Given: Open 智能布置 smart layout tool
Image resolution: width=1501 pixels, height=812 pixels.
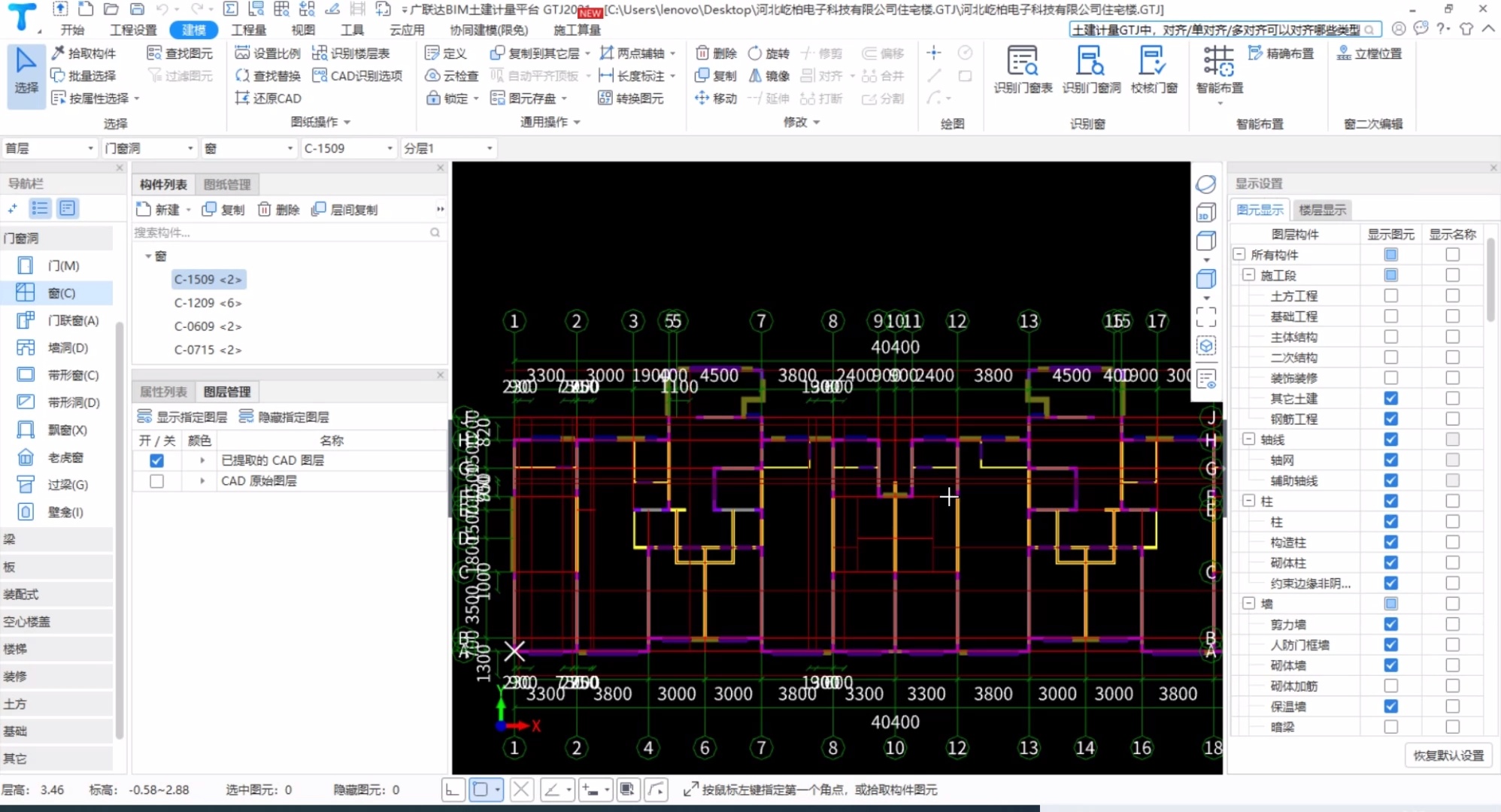Looking at the screenshot, I should point(1219,69).
